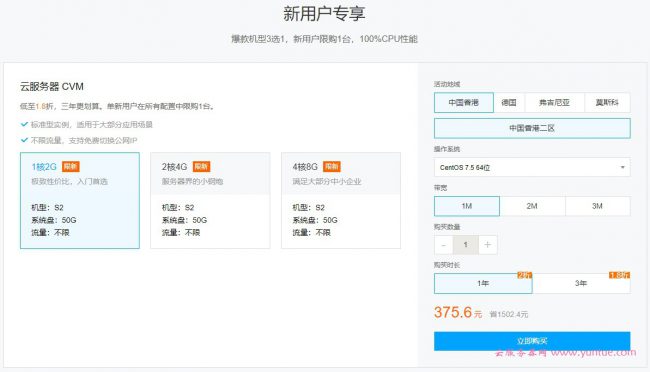Screen dimensions: 650x372
Task: Click the 购买时长 label
Action: 447,265
